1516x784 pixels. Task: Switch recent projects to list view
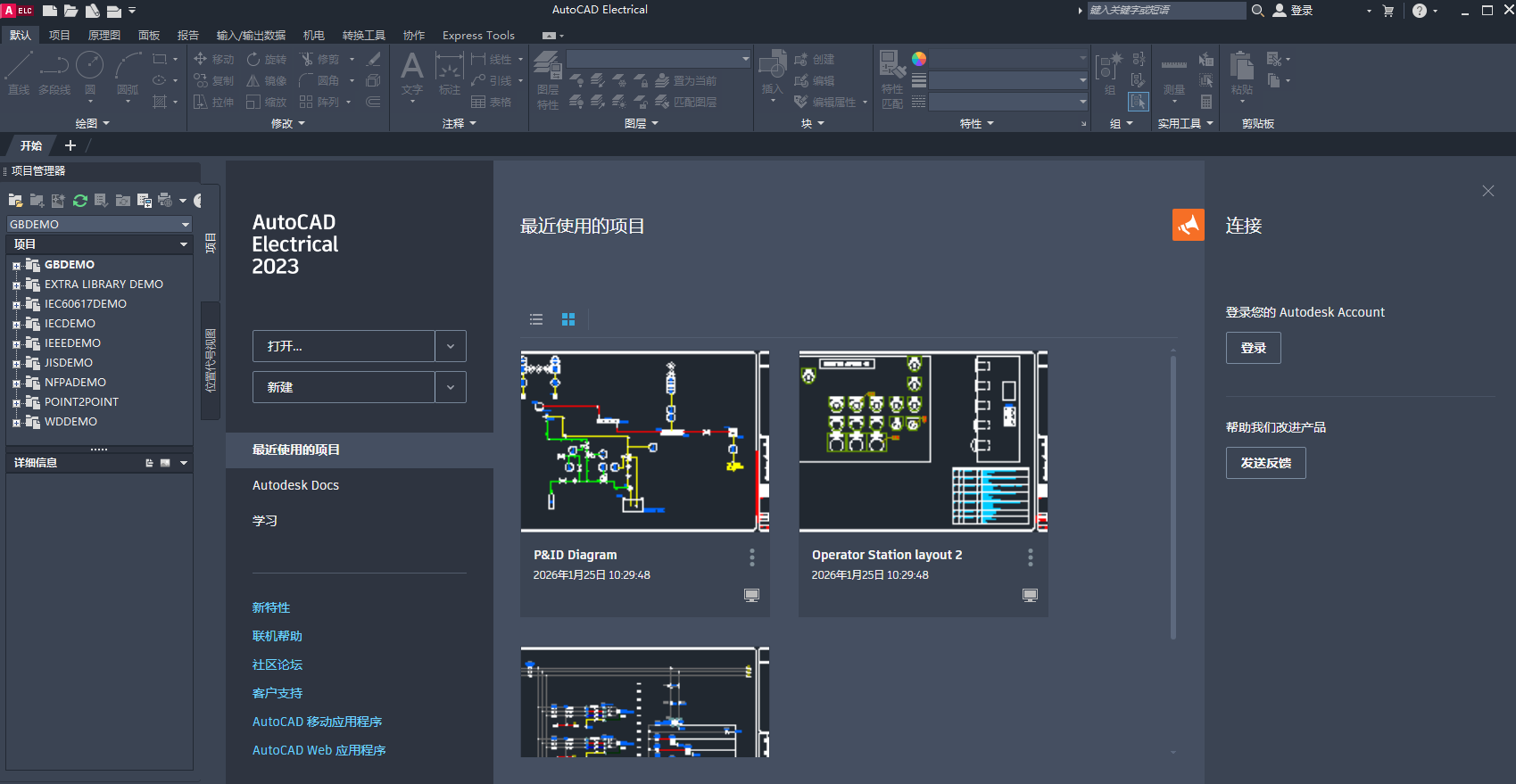pyautogui.click(x=536, y=319)
